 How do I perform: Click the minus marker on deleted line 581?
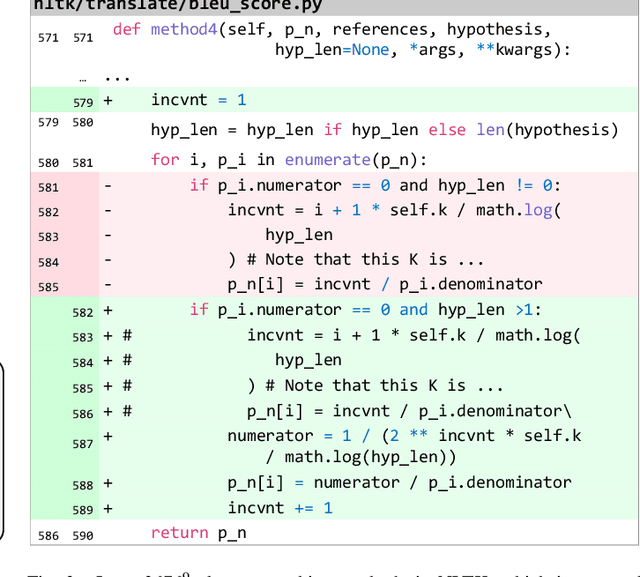pos(108,186)
